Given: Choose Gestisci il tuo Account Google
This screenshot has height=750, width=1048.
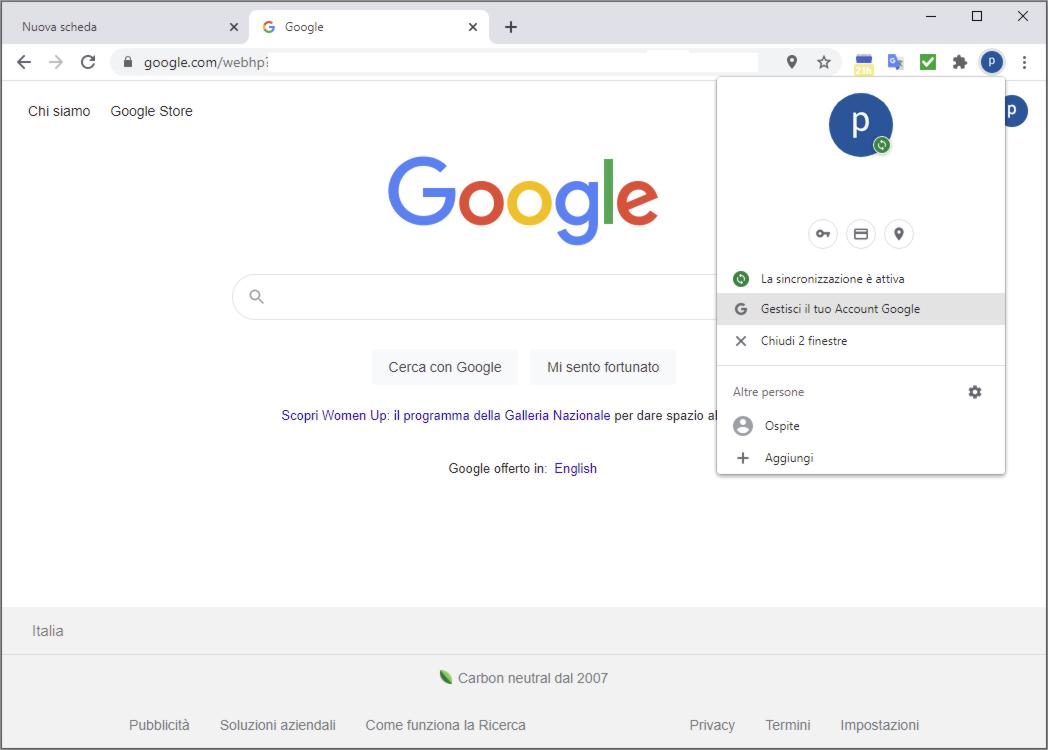Looking at the screenshot, I should pos(861,309).
